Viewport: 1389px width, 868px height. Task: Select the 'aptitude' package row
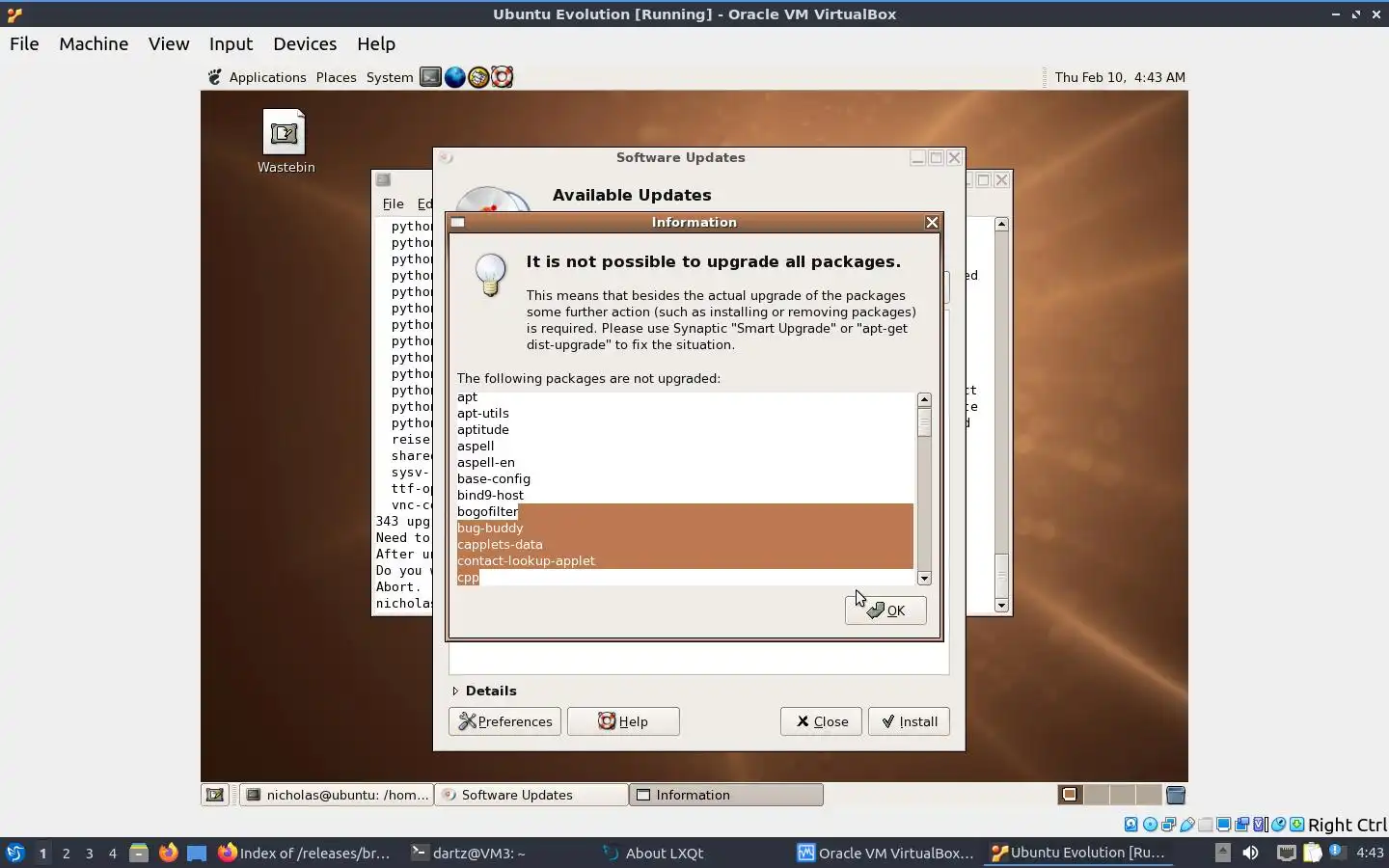coord(685,429)
